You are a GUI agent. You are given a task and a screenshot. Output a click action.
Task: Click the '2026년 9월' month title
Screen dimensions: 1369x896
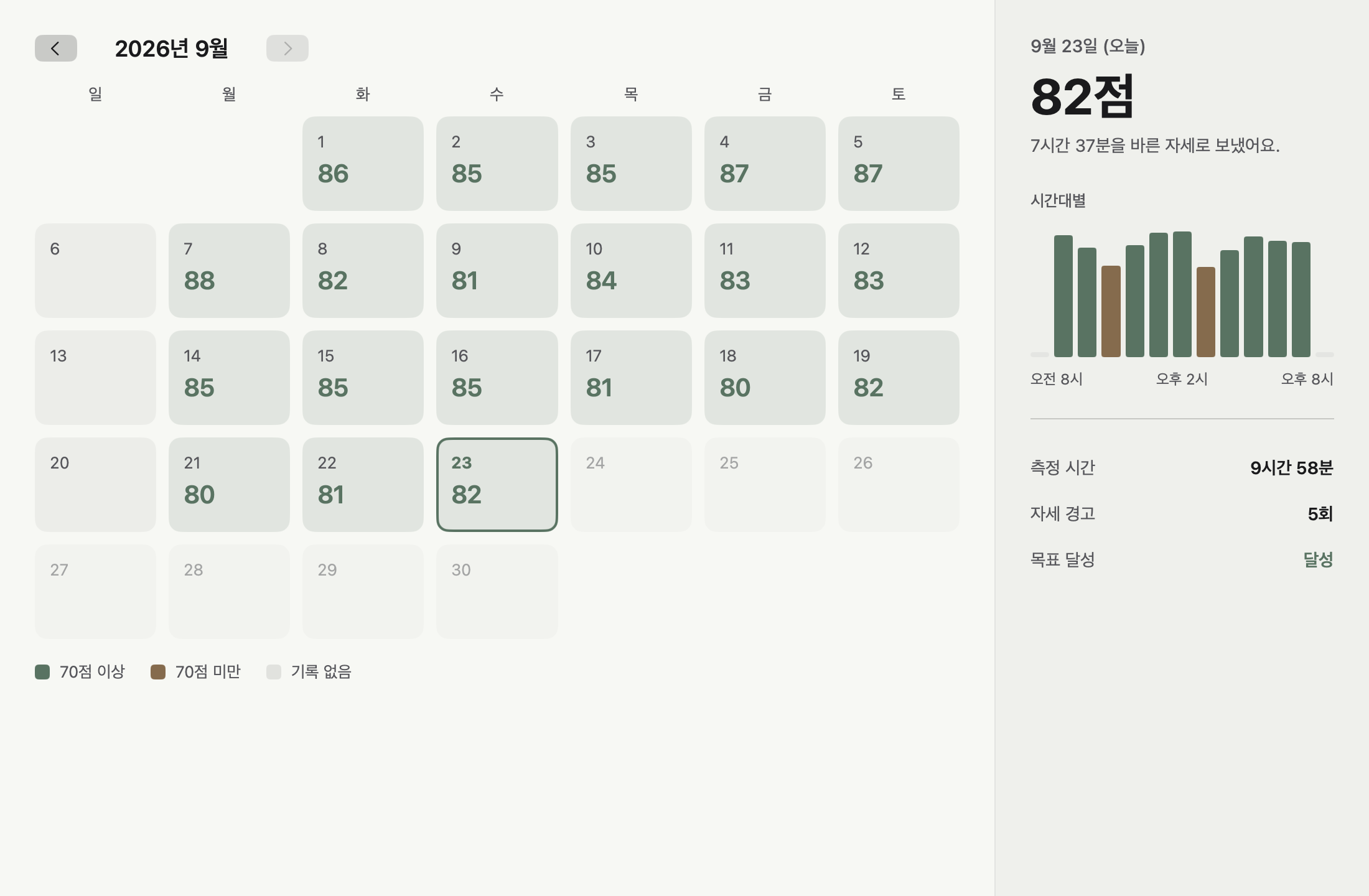[x=172, y=49]
